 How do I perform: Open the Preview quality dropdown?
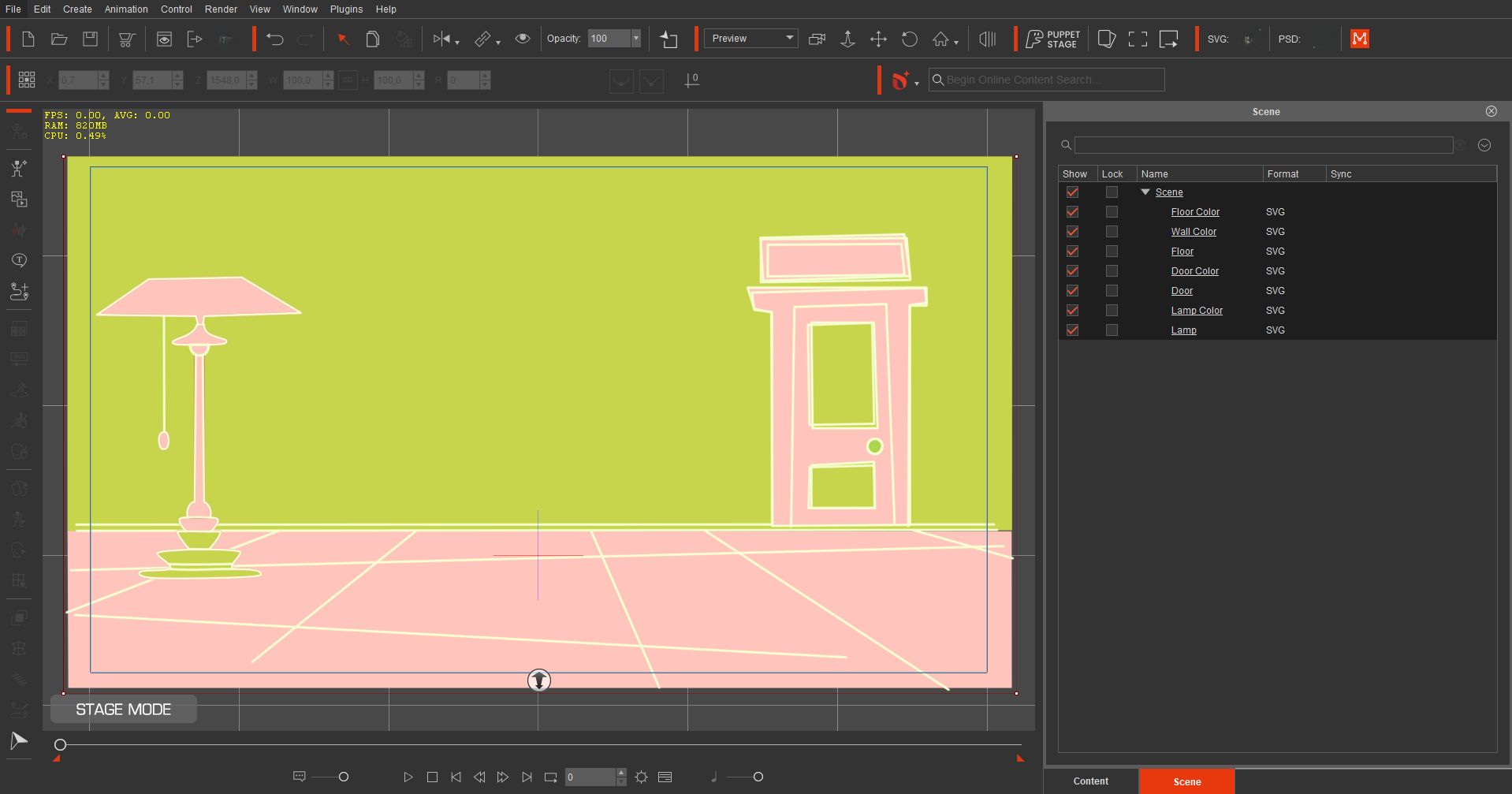(750, 39)
